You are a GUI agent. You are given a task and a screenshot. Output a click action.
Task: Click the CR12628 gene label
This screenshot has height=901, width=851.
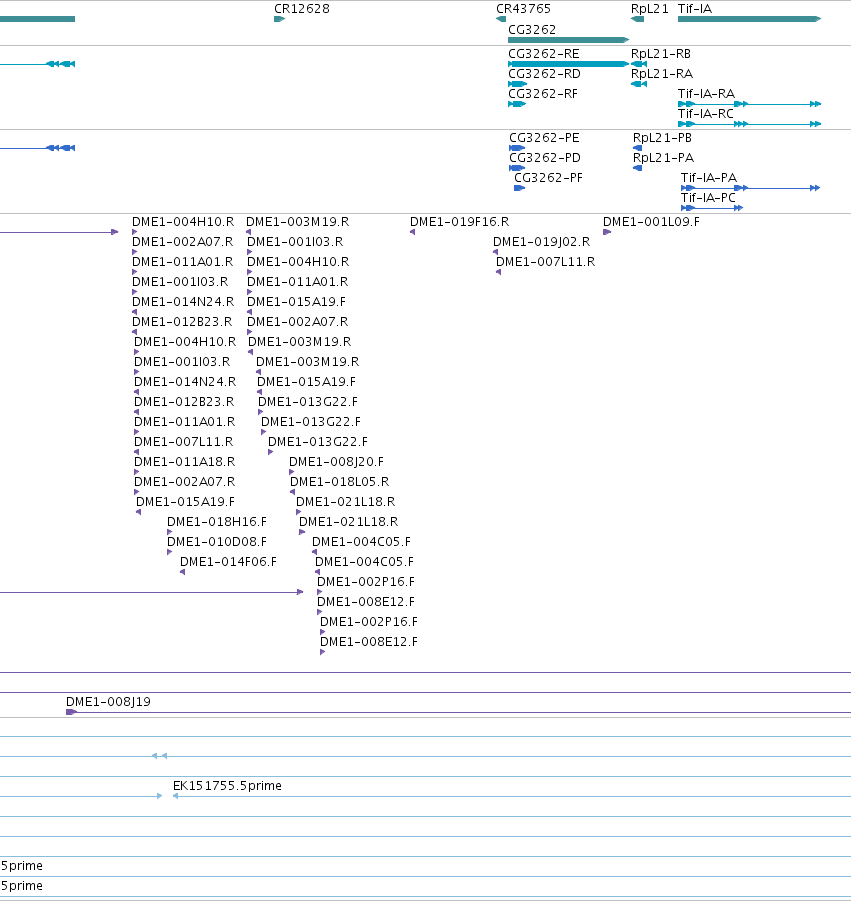302,9
